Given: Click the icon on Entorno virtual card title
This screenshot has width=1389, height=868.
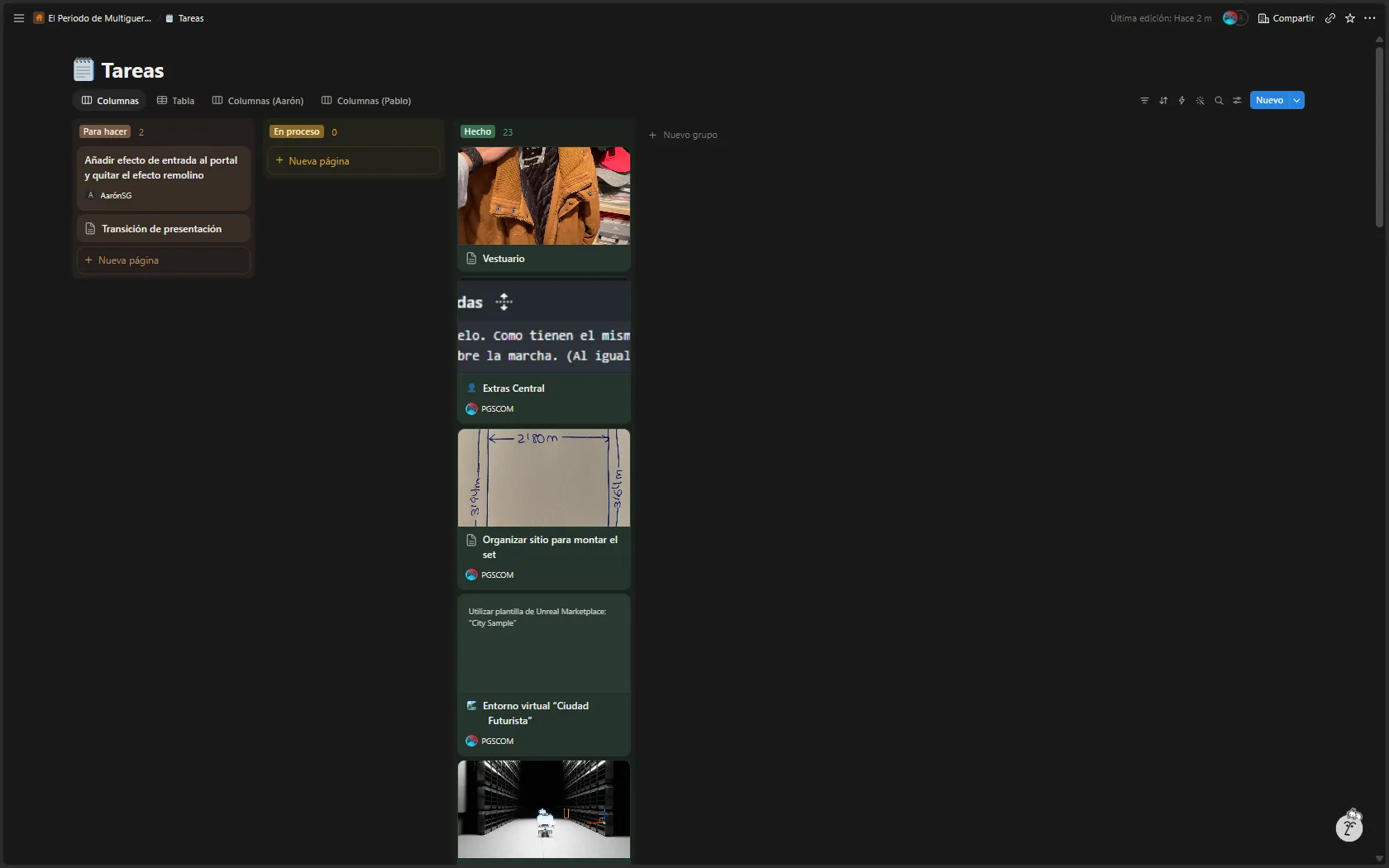Looking at the screenshot, I should (x=471, y=706).
